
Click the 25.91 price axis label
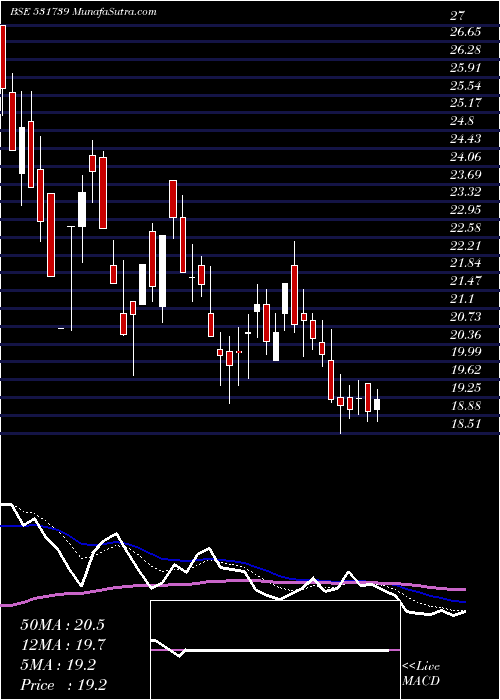[x=466, y=67]
